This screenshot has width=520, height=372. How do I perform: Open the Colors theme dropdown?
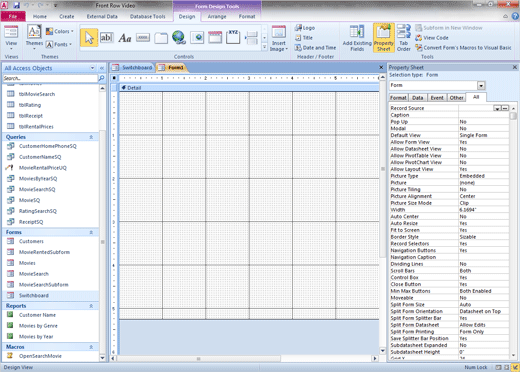(60, 31)
